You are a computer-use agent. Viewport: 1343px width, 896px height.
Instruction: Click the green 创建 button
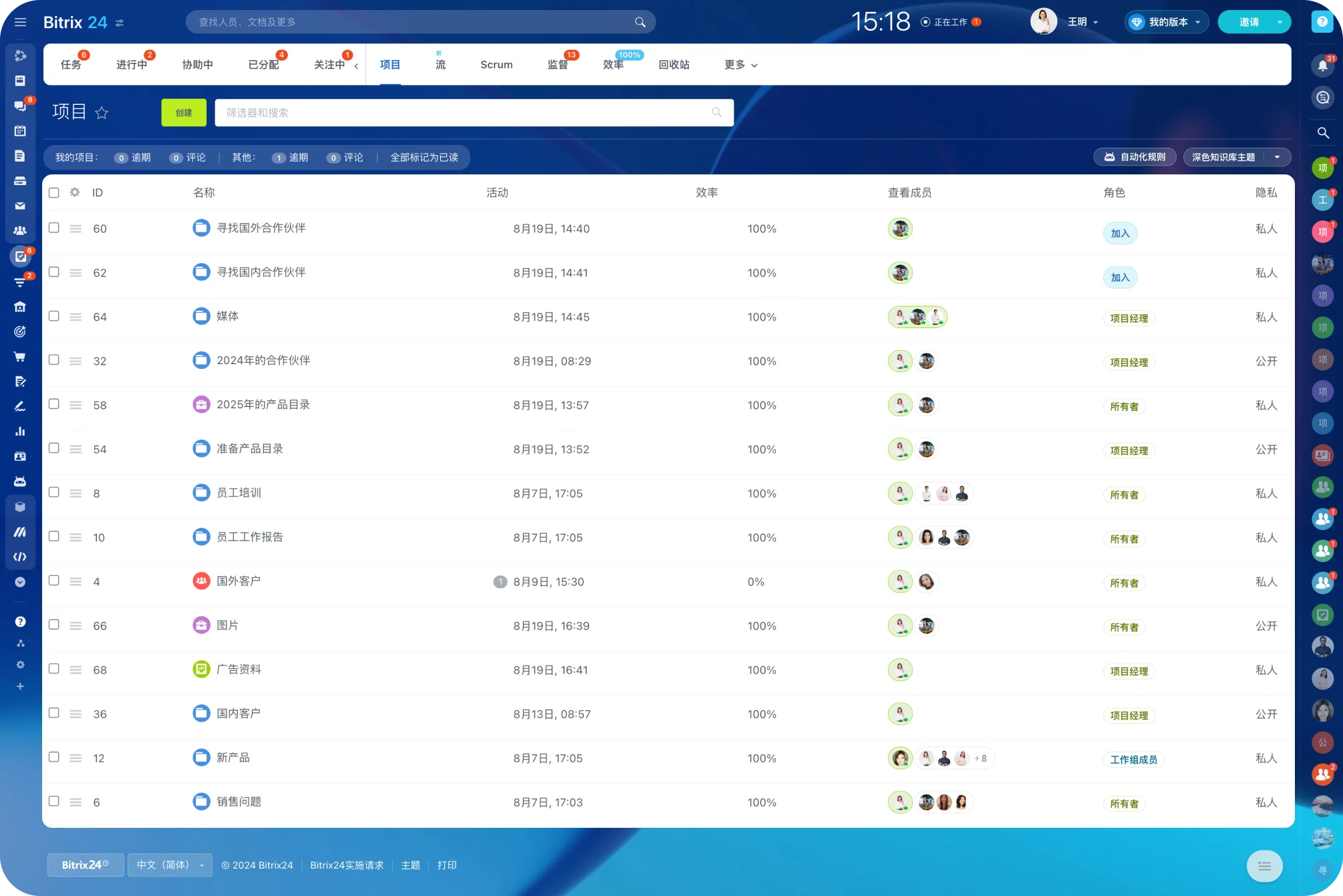coord(184,113)
